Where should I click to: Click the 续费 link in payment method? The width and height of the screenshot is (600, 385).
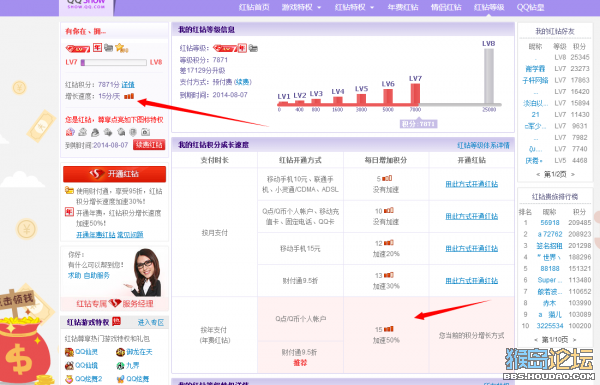click(242, 82)
